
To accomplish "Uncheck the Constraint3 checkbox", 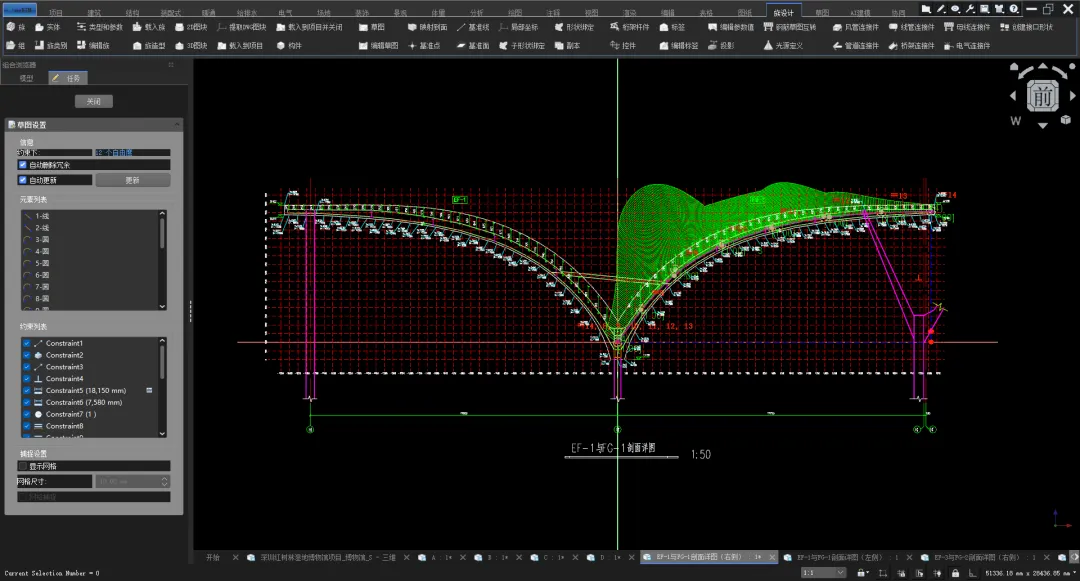I will click(x=27, y=367).
